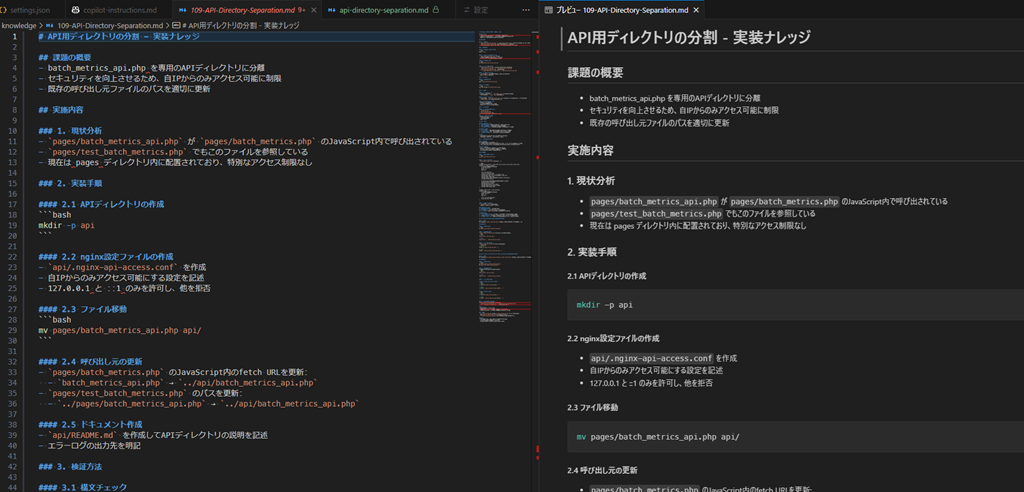1024x492 pixels.
Task: Click line number 1 in the editor gutter
Action: click(x=14, y=36)
